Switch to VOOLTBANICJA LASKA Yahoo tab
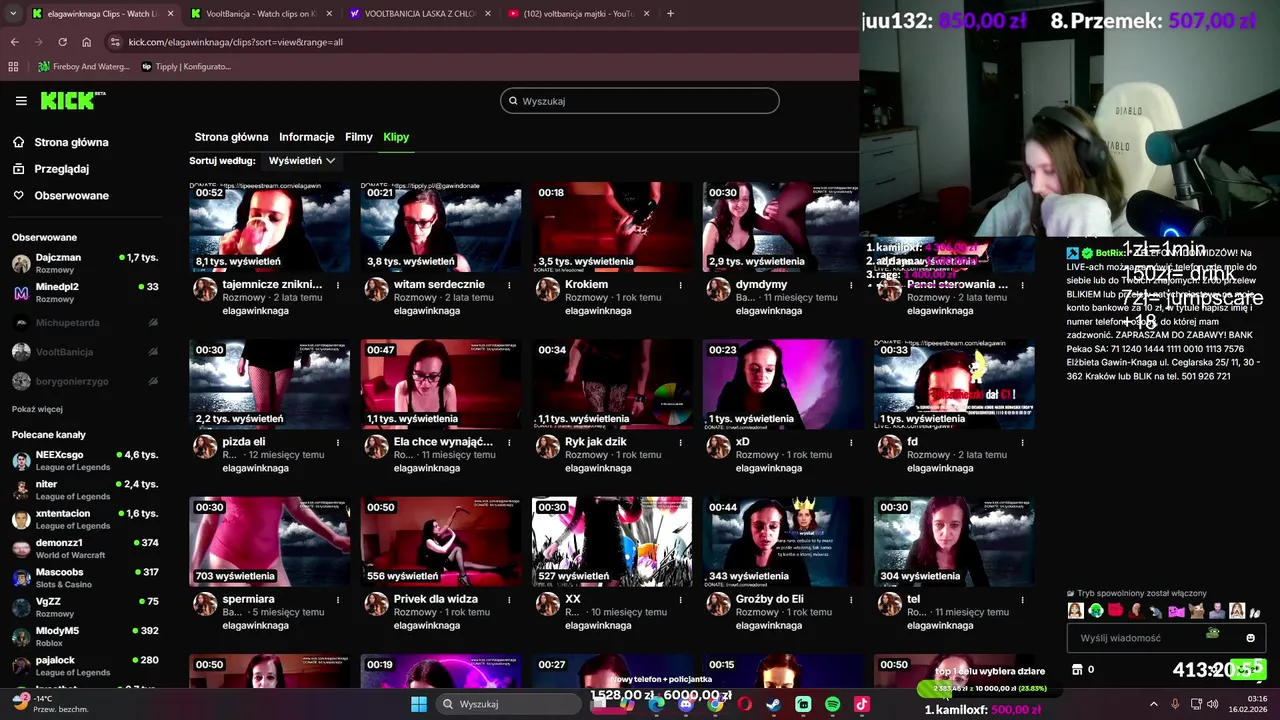Screen dimensions: 1280x720 419,14
